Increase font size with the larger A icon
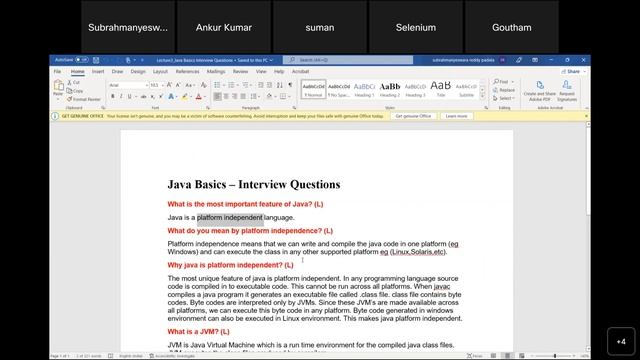The image size is (640, 360). [x=169, y=85]
